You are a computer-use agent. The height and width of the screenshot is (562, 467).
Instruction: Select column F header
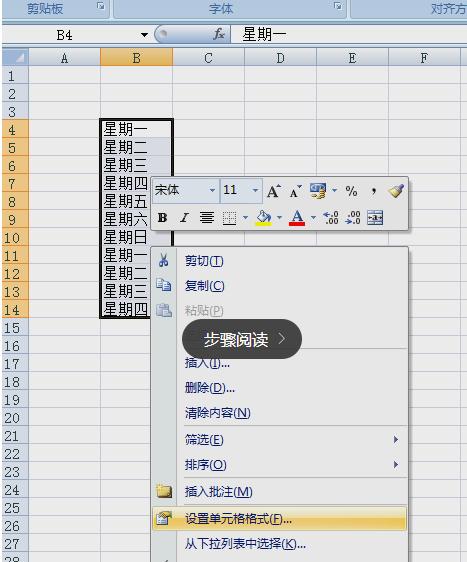(424, 58)
